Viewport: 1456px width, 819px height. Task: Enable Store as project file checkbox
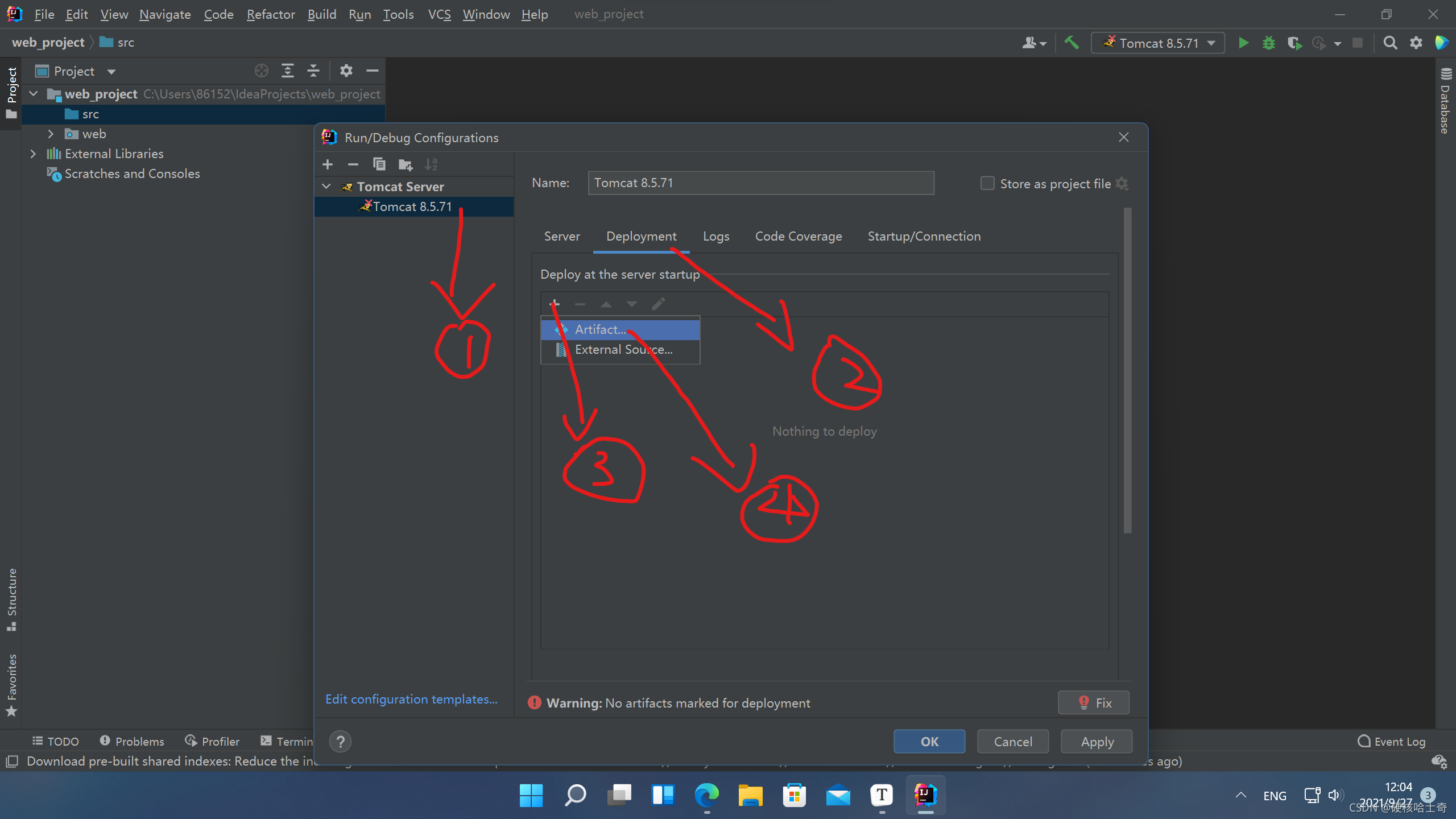pyautogui.click(x=987, y=183)
